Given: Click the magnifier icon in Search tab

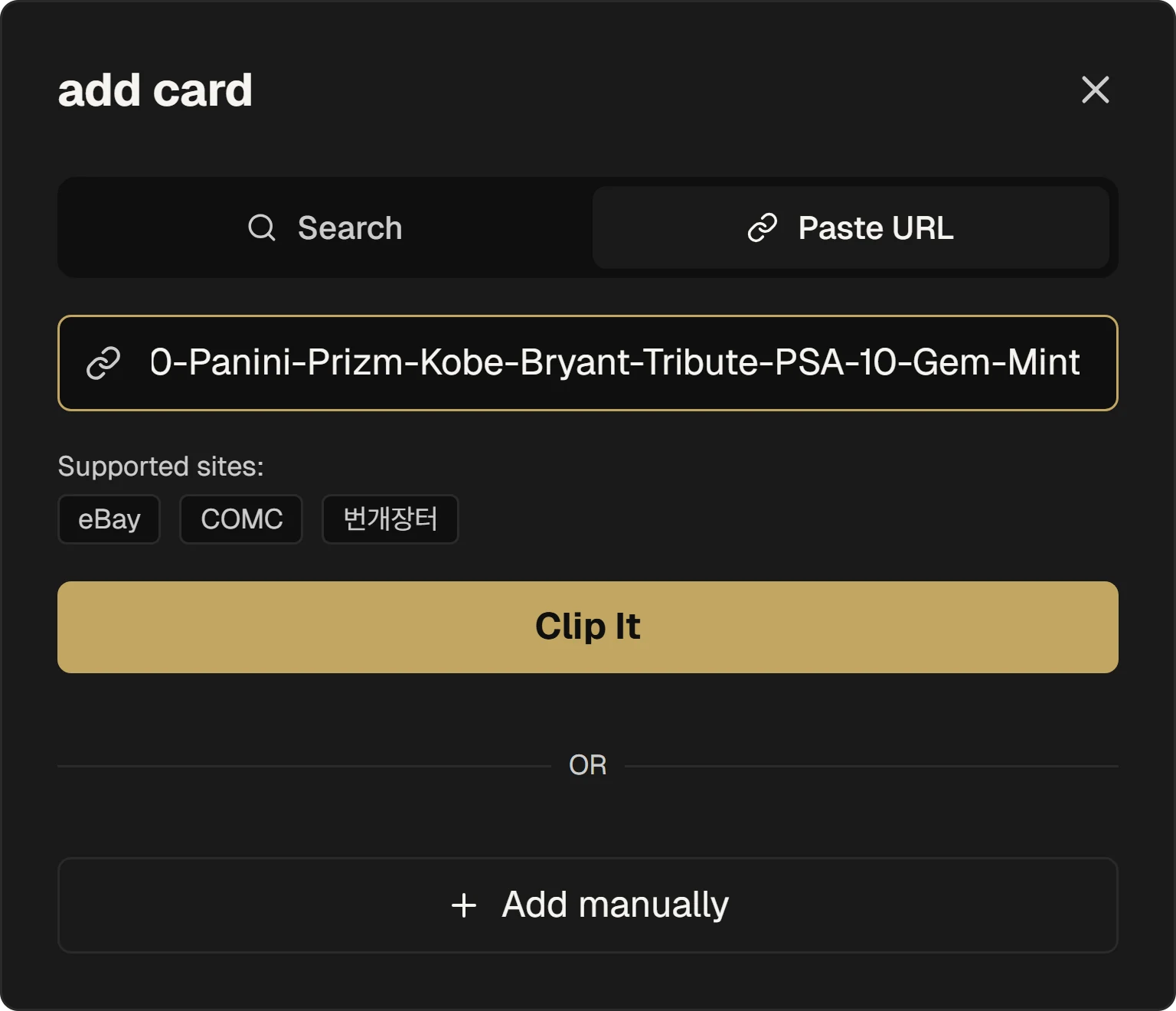Looking at the screenshot, I should coord(262,228).
